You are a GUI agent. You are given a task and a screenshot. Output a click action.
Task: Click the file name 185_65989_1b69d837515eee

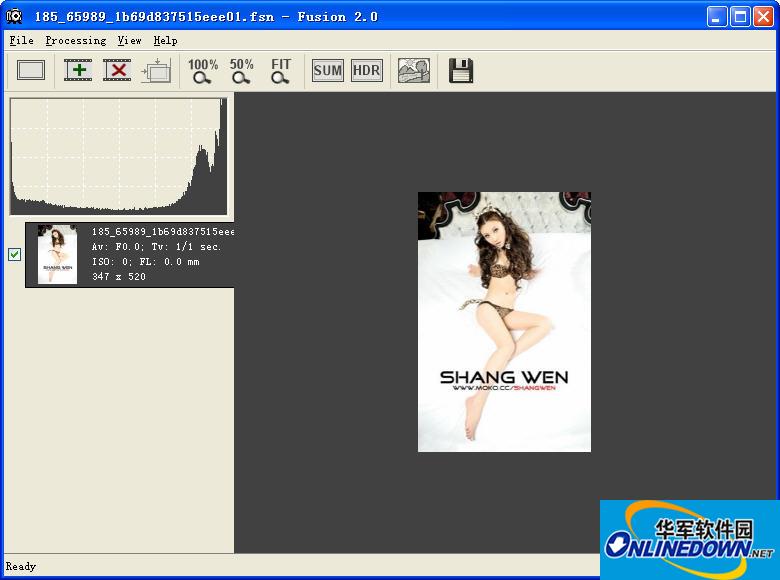(163, 231)
